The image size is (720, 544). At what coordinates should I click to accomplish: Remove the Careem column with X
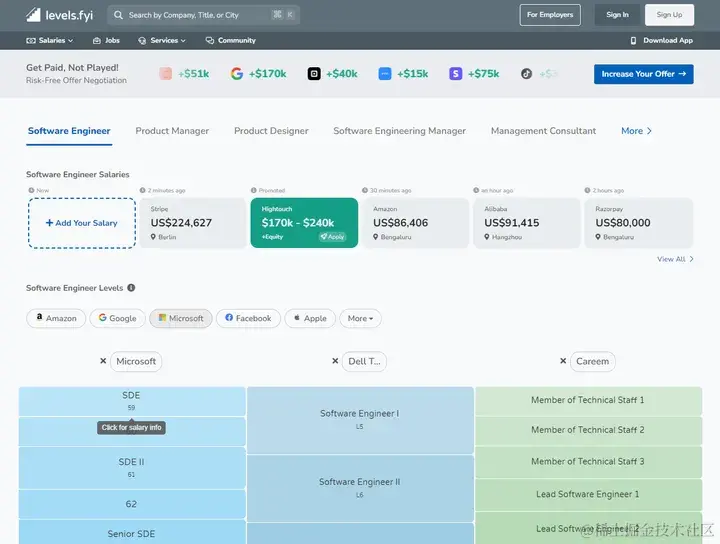pos(563,361)
